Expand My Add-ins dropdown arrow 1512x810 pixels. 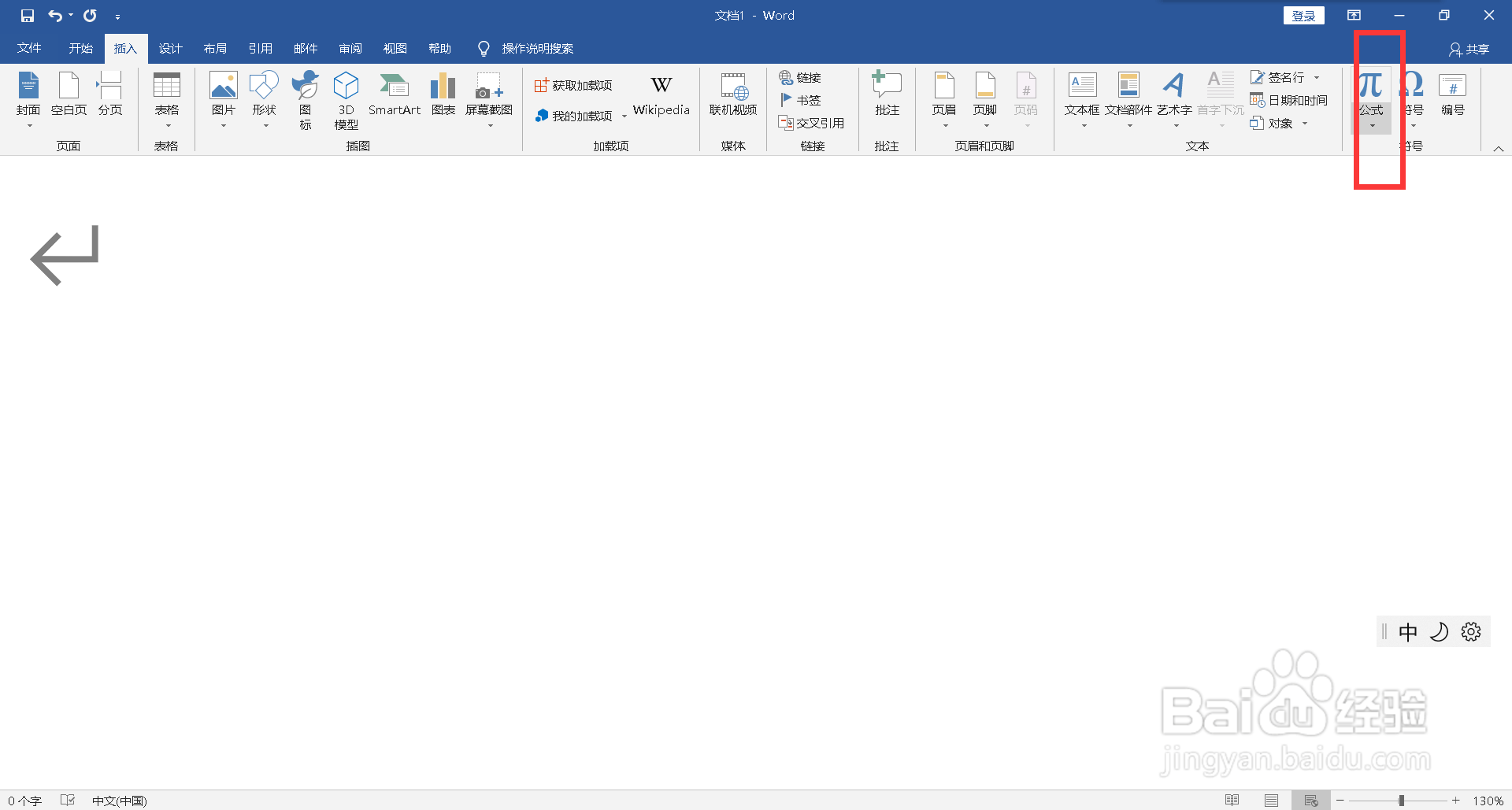(624, 116)
